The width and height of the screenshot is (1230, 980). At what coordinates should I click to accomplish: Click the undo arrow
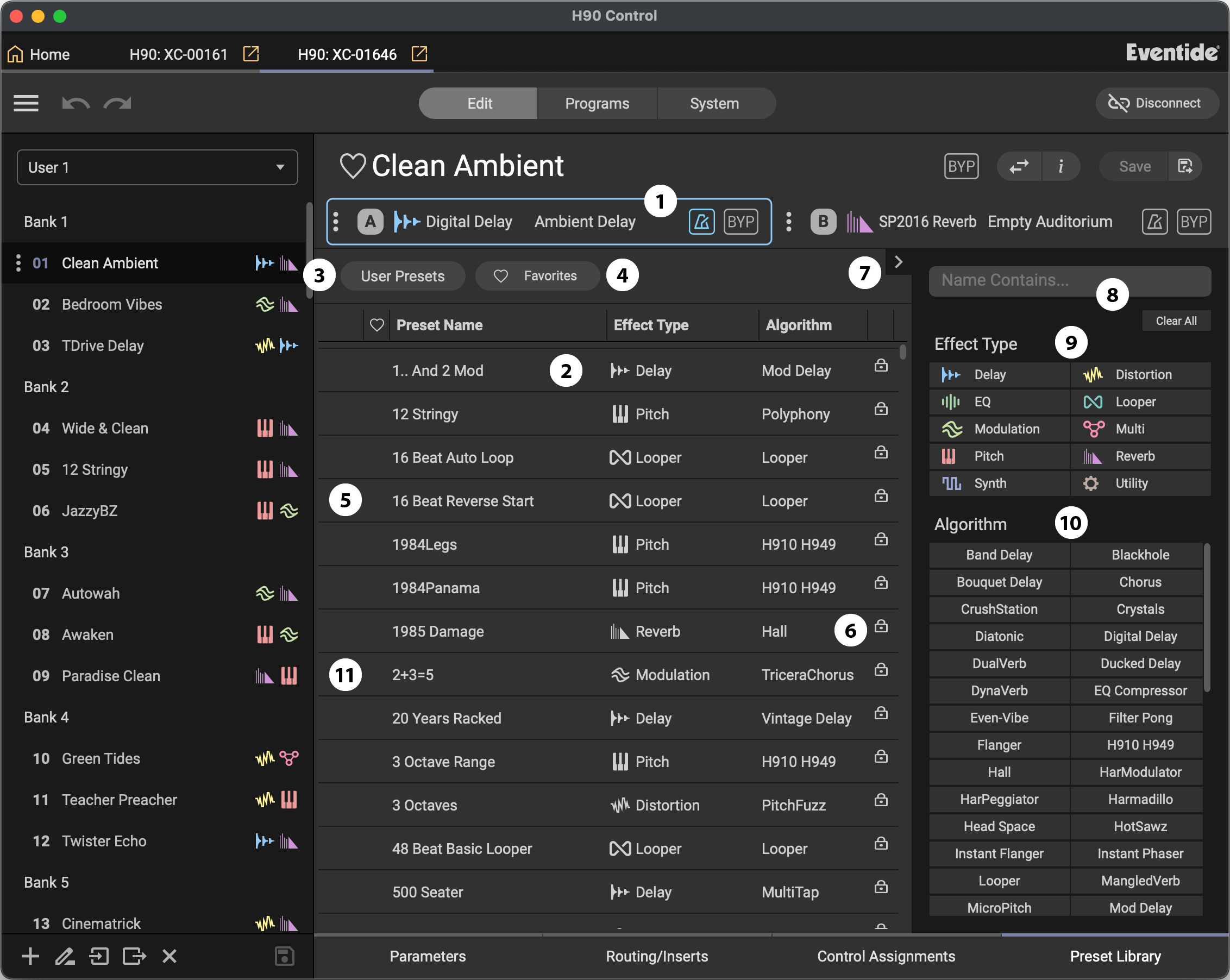(76, 103)
